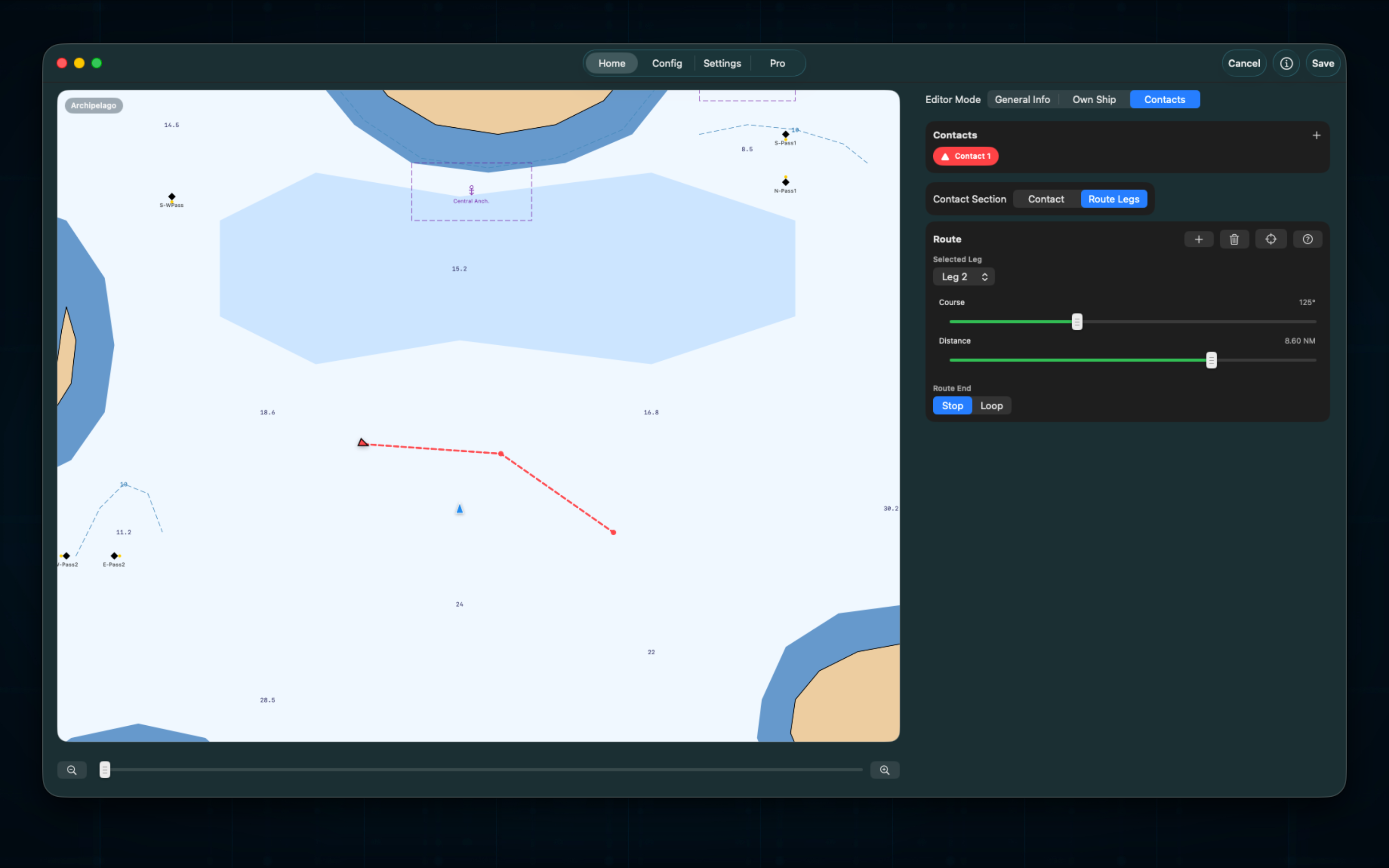Select Contacts editor mode
This screenshot has height=868, width=1389.
pos(1165,99)
